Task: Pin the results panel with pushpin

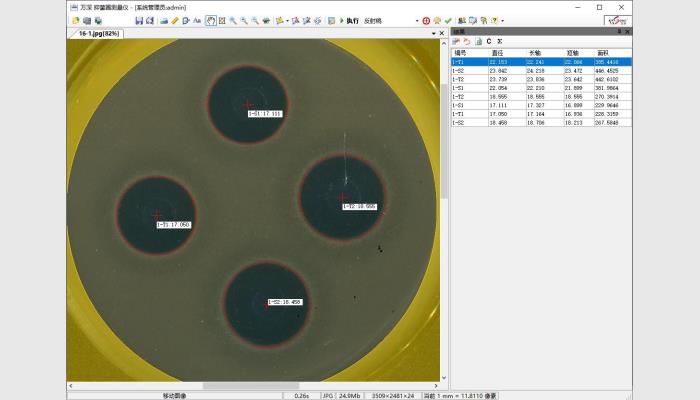Action: [x=618, y=32]
